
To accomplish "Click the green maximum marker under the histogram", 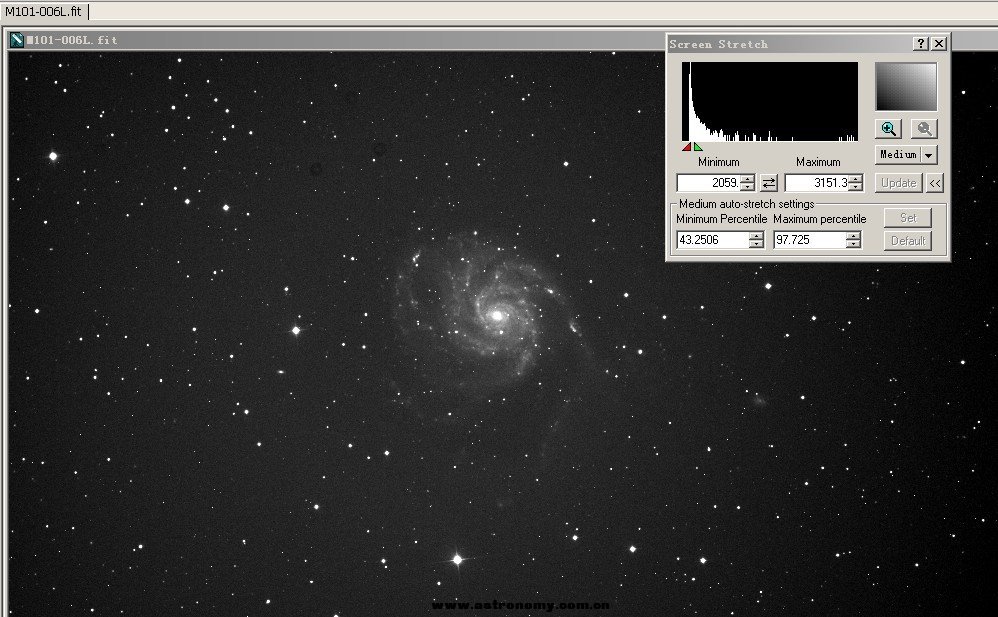I will [698, 147].
